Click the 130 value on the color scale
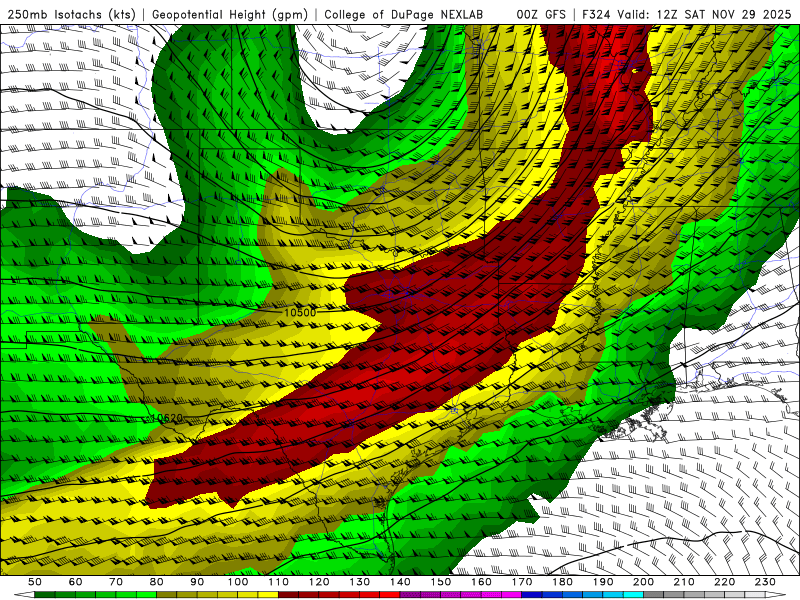 pyautogui.click(x=360, y=582)
